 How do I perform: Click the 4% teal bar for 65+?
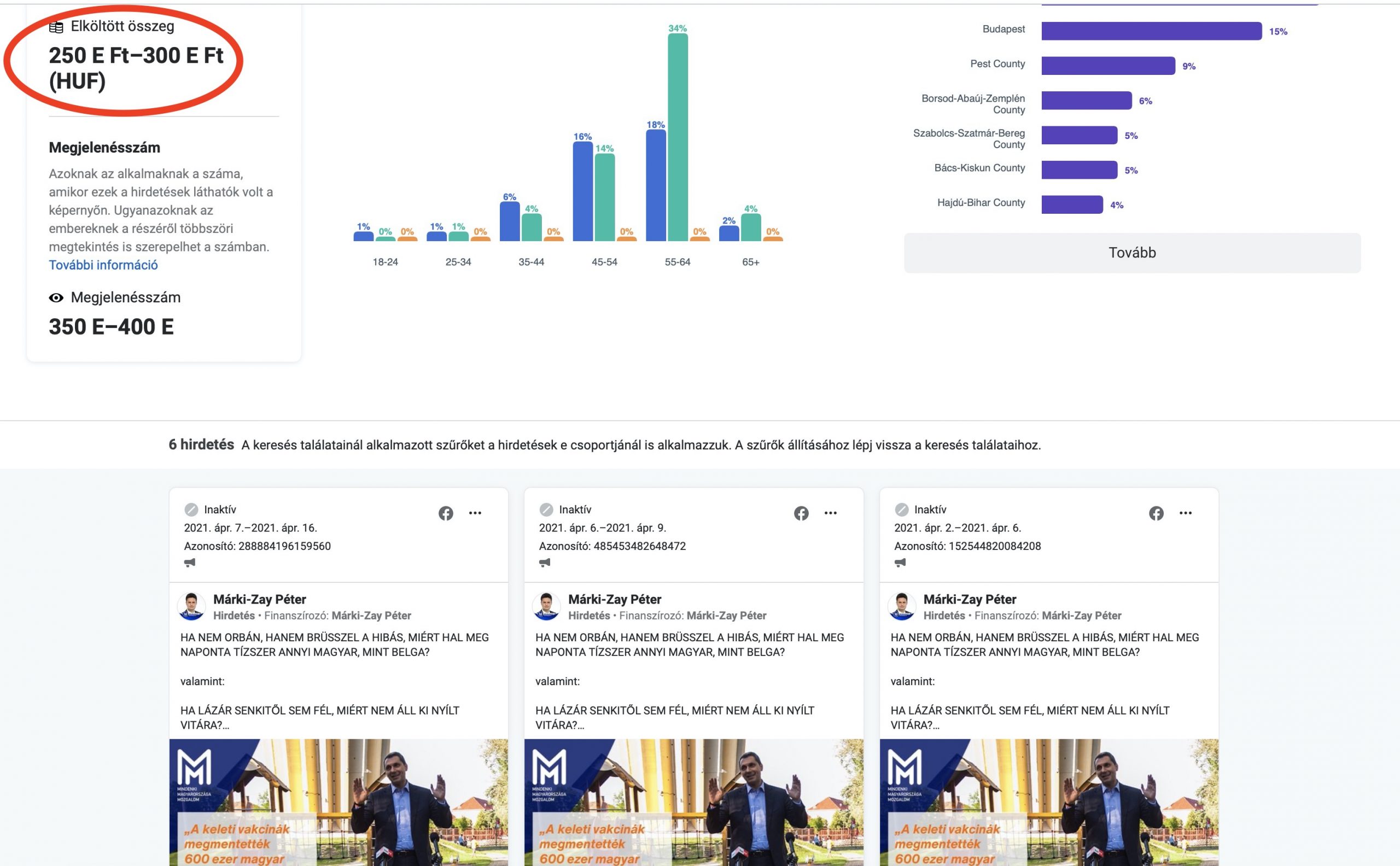click(751, 227)
